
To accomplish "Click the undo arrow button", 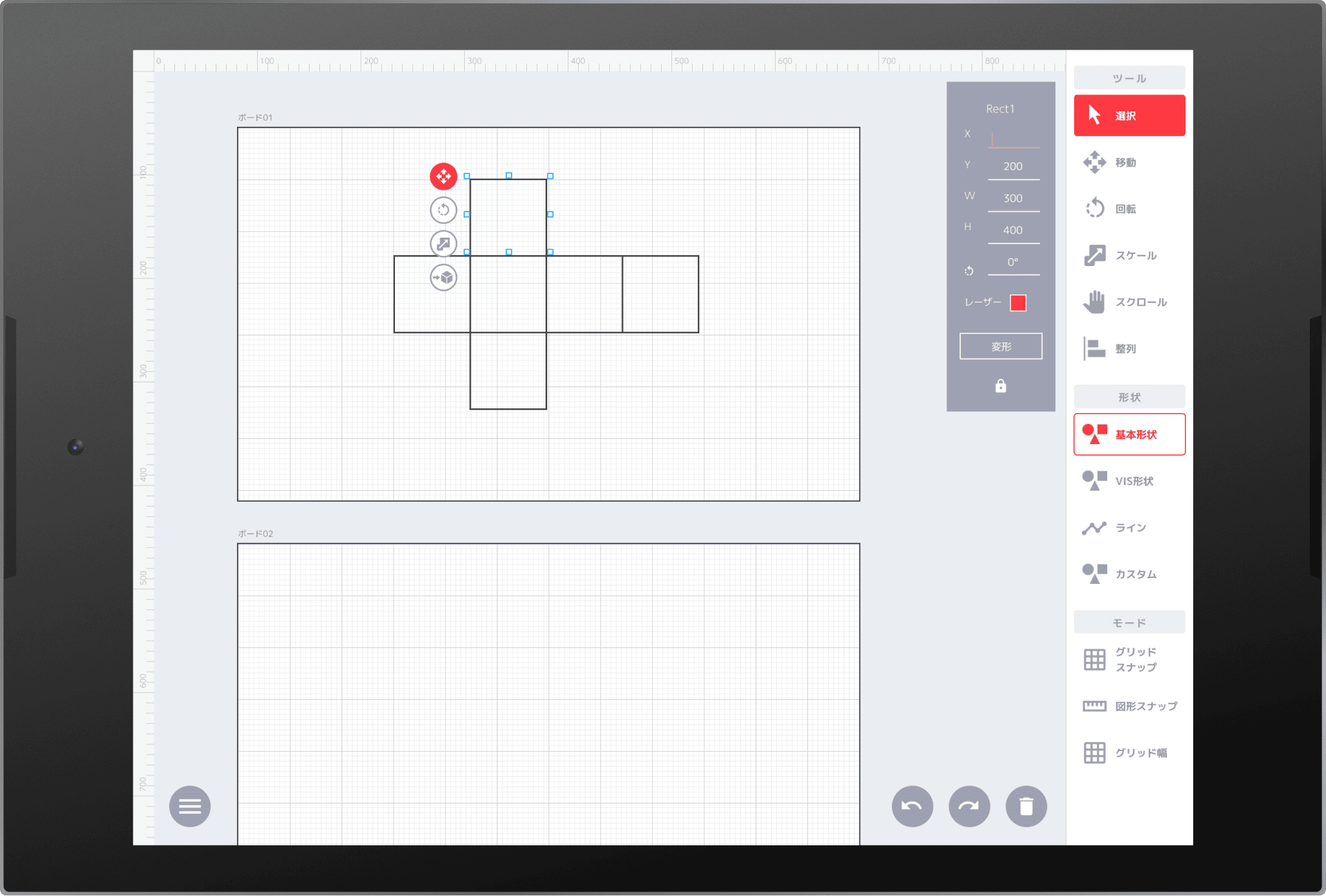I will tap(912, 806).
